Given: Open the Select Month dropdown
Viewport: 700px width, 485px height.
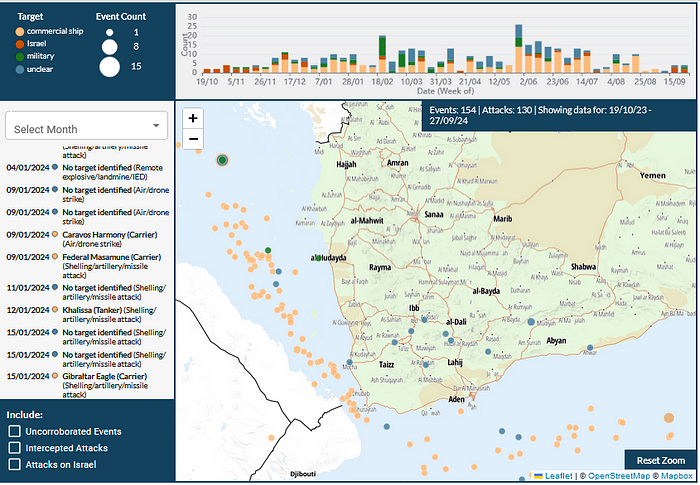Looking at the screenshot, I should (x=87, y=128).
